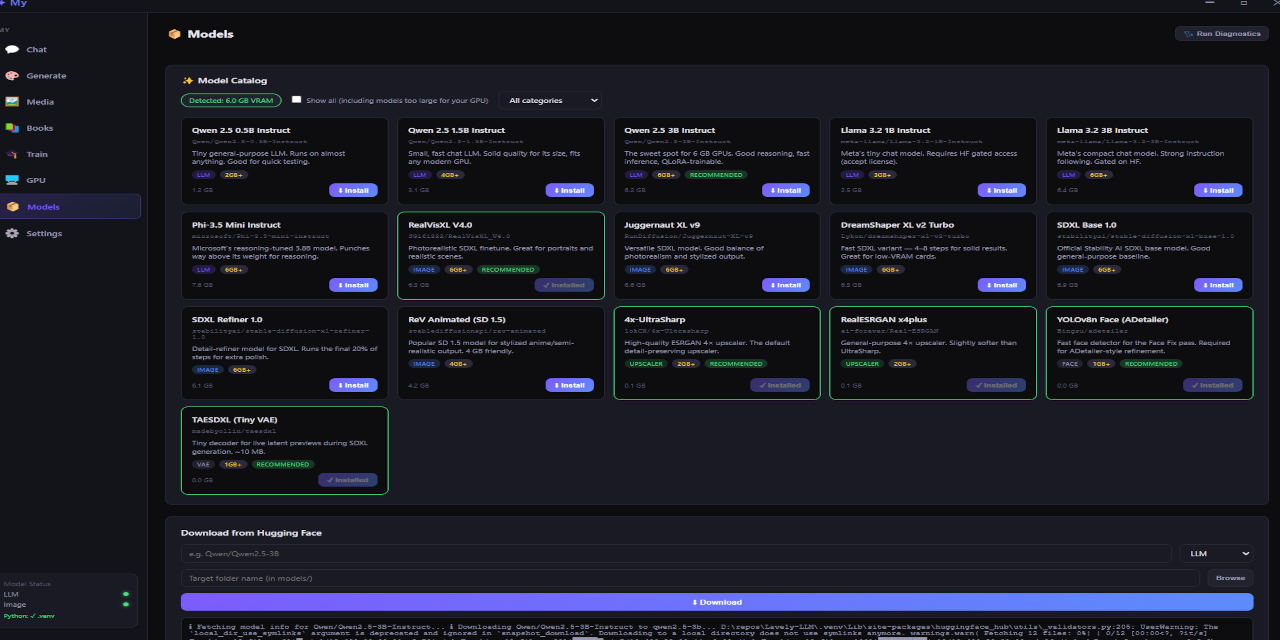This screenshot has height=640, width=1280.
Task: Install Qwen 2.5 0.5B Instruct
Action: [353, 190]
